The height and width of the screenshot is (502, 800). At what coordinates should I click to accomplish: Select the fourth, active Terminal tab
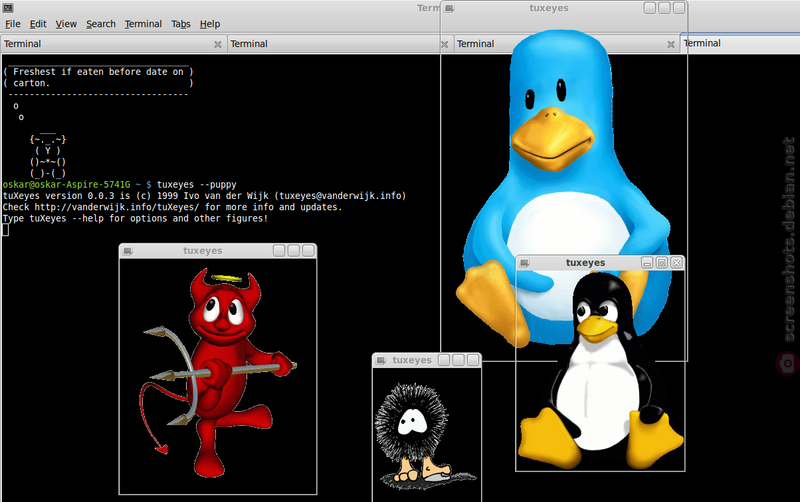pos(740,43)
